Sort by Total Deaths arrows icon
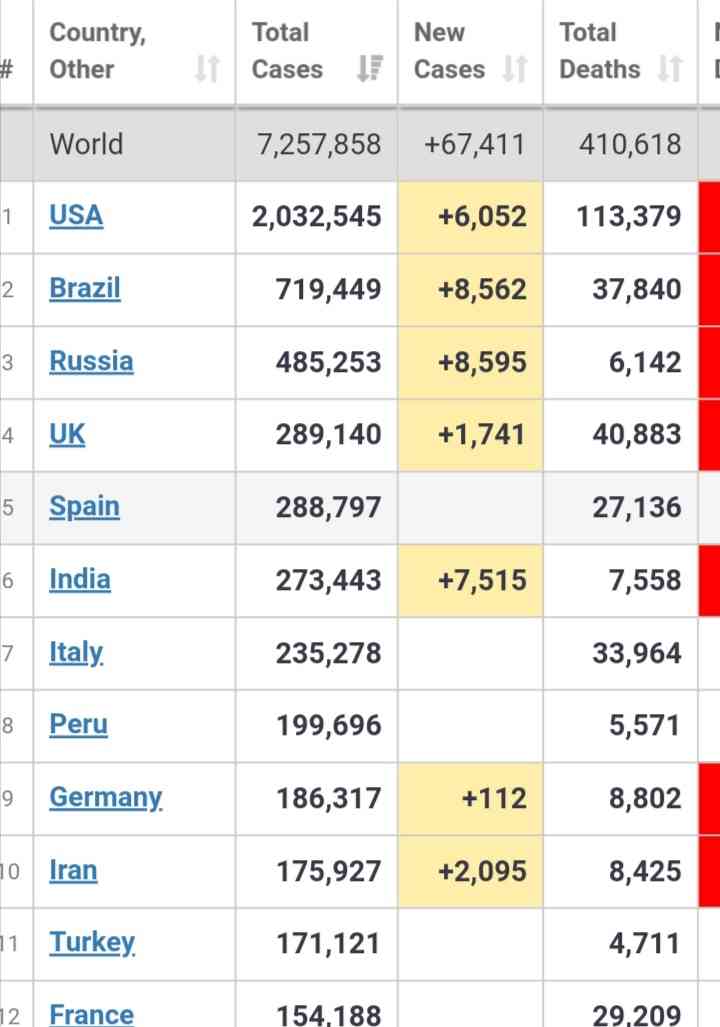The image size is (720, 1027). [670, 68]
